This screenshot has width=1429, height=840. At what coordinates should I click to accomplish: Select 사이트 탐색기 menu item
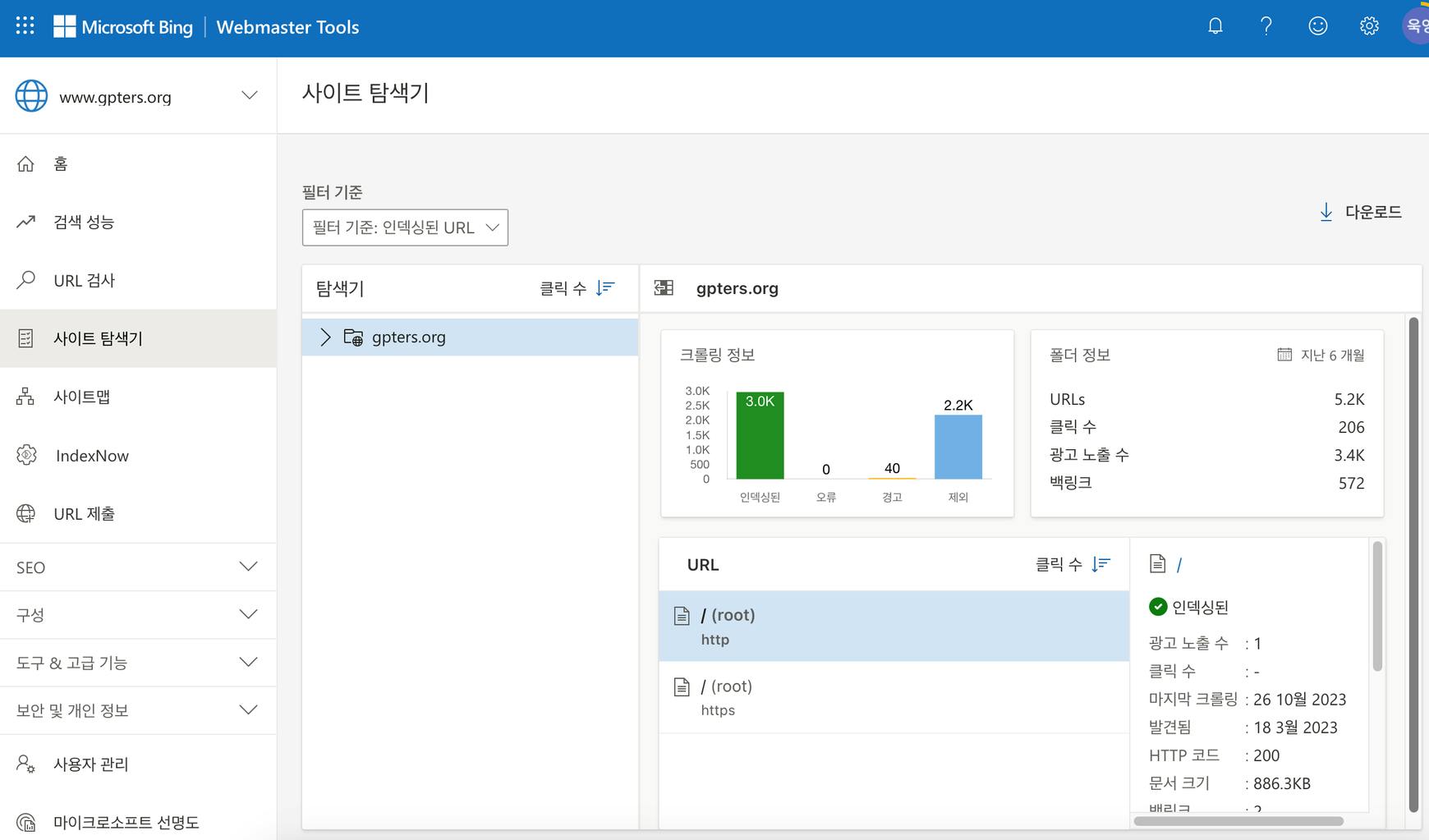pyautogui.click(x=138, y=338)
